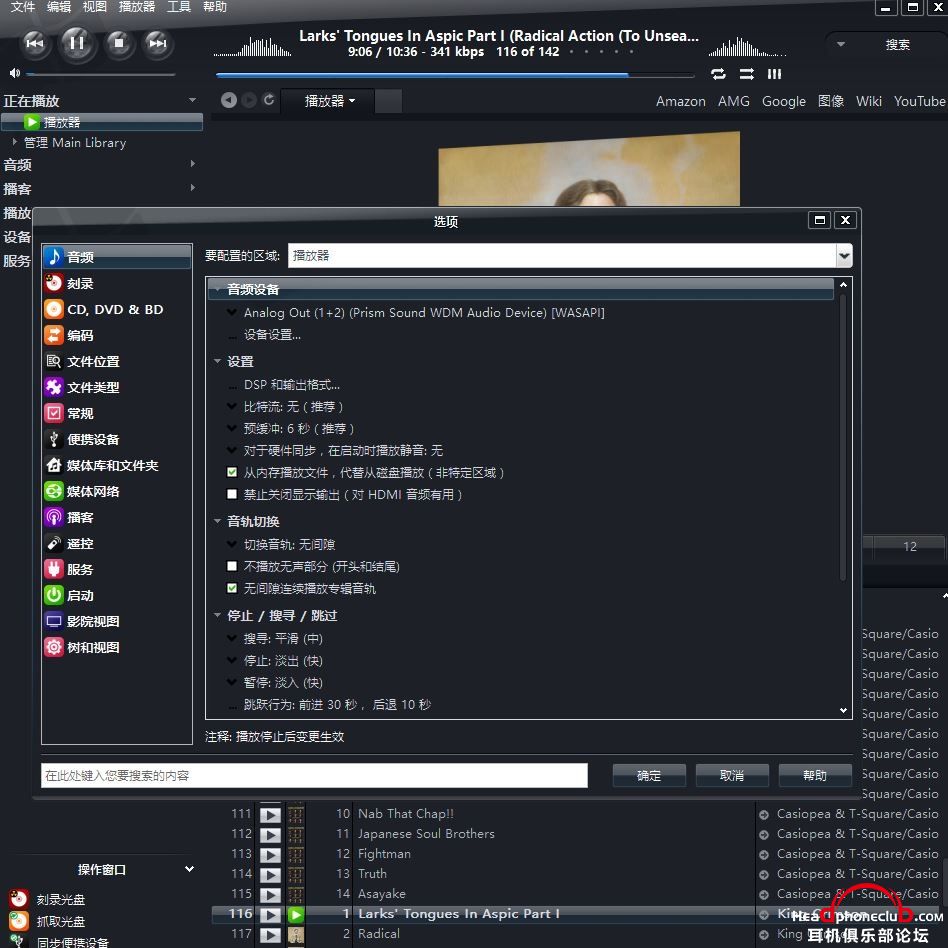The height and width of the screenshot is (948, 948).
Task: Open the 视图 menu
Action: [x=94, y=7]
